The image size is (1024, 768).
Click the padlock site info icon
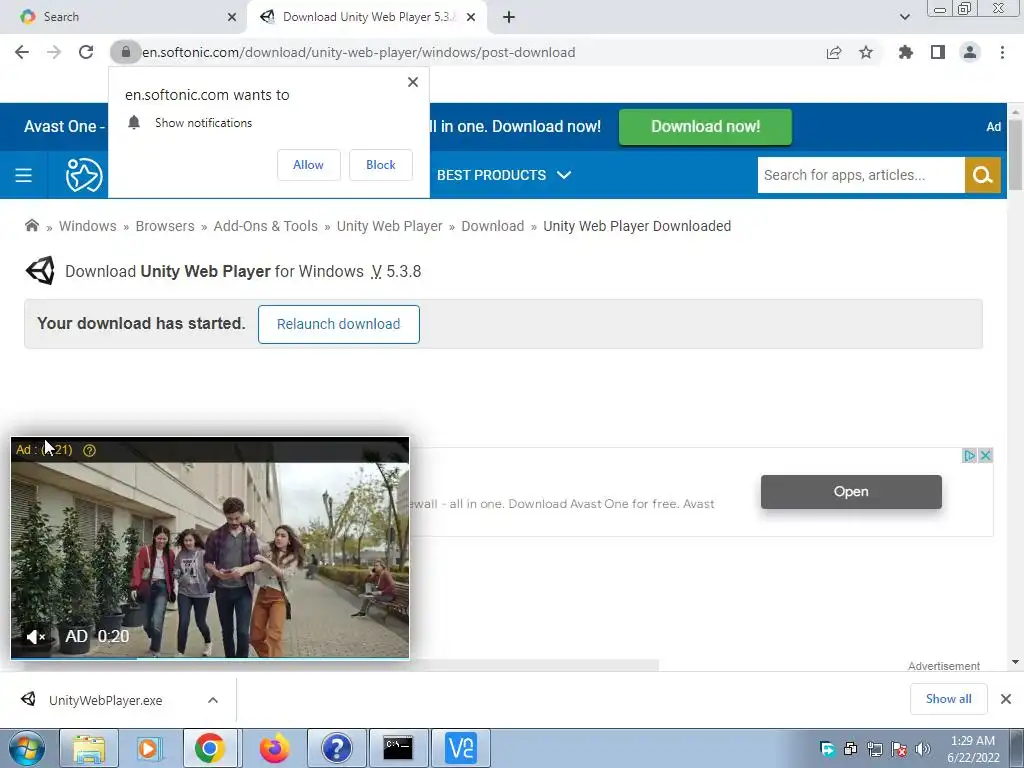125,52
